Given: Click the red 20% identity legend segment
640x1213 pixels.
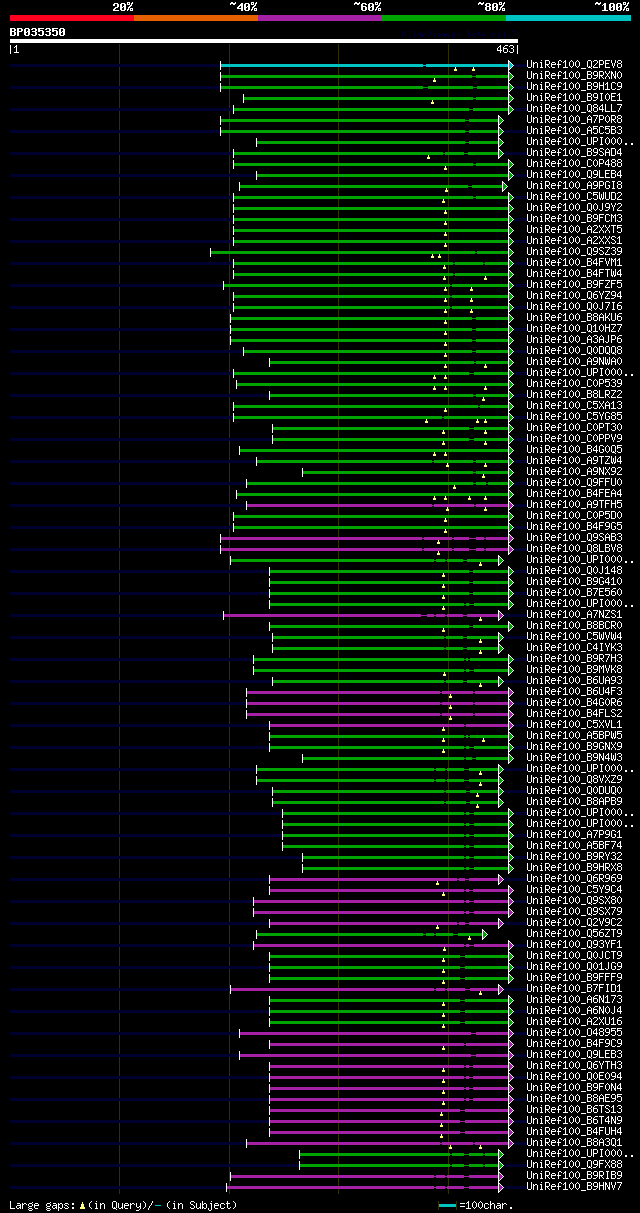Looking at the screenshot, I should [x=72, y=18].
